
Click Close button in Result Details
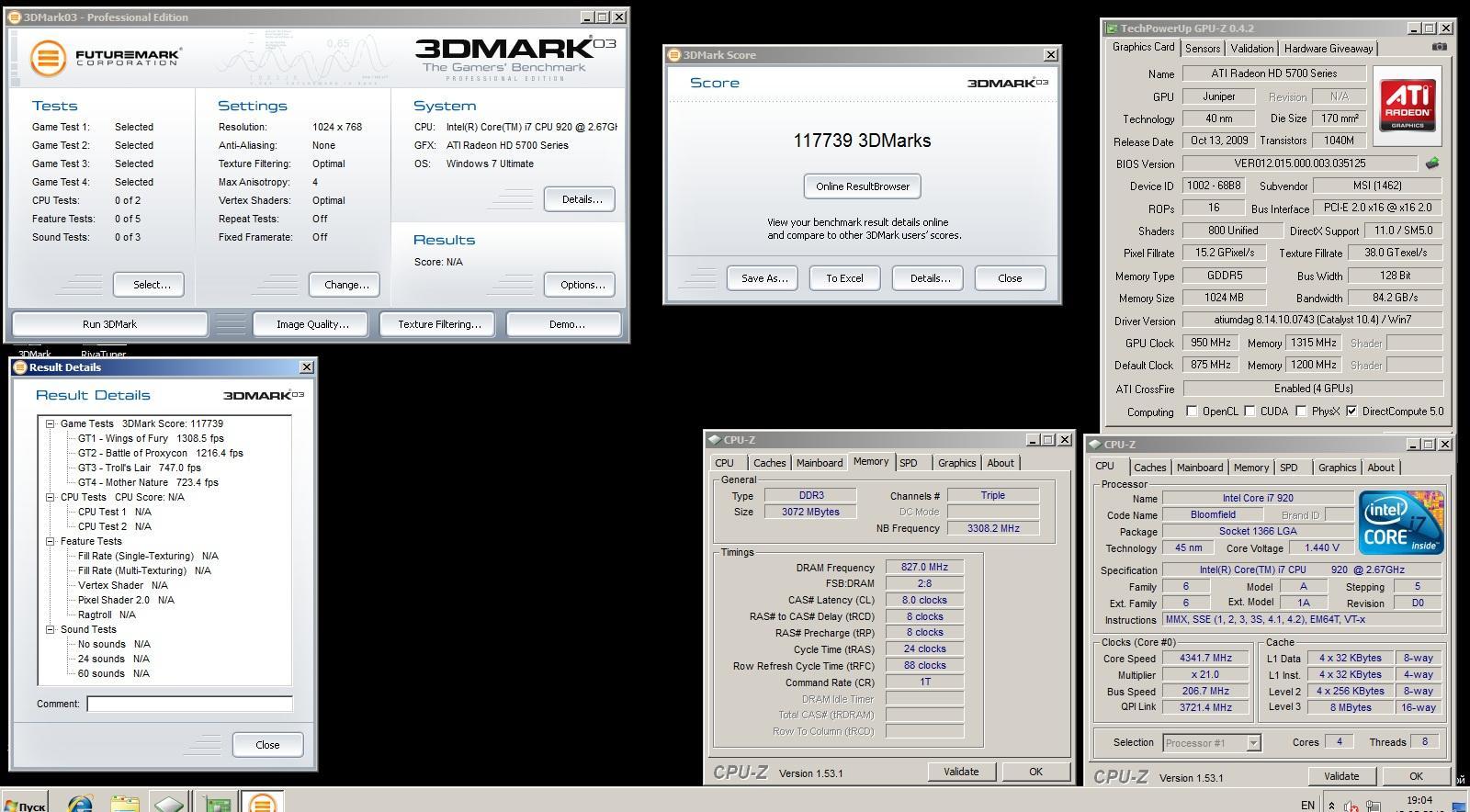pos(267,745)
